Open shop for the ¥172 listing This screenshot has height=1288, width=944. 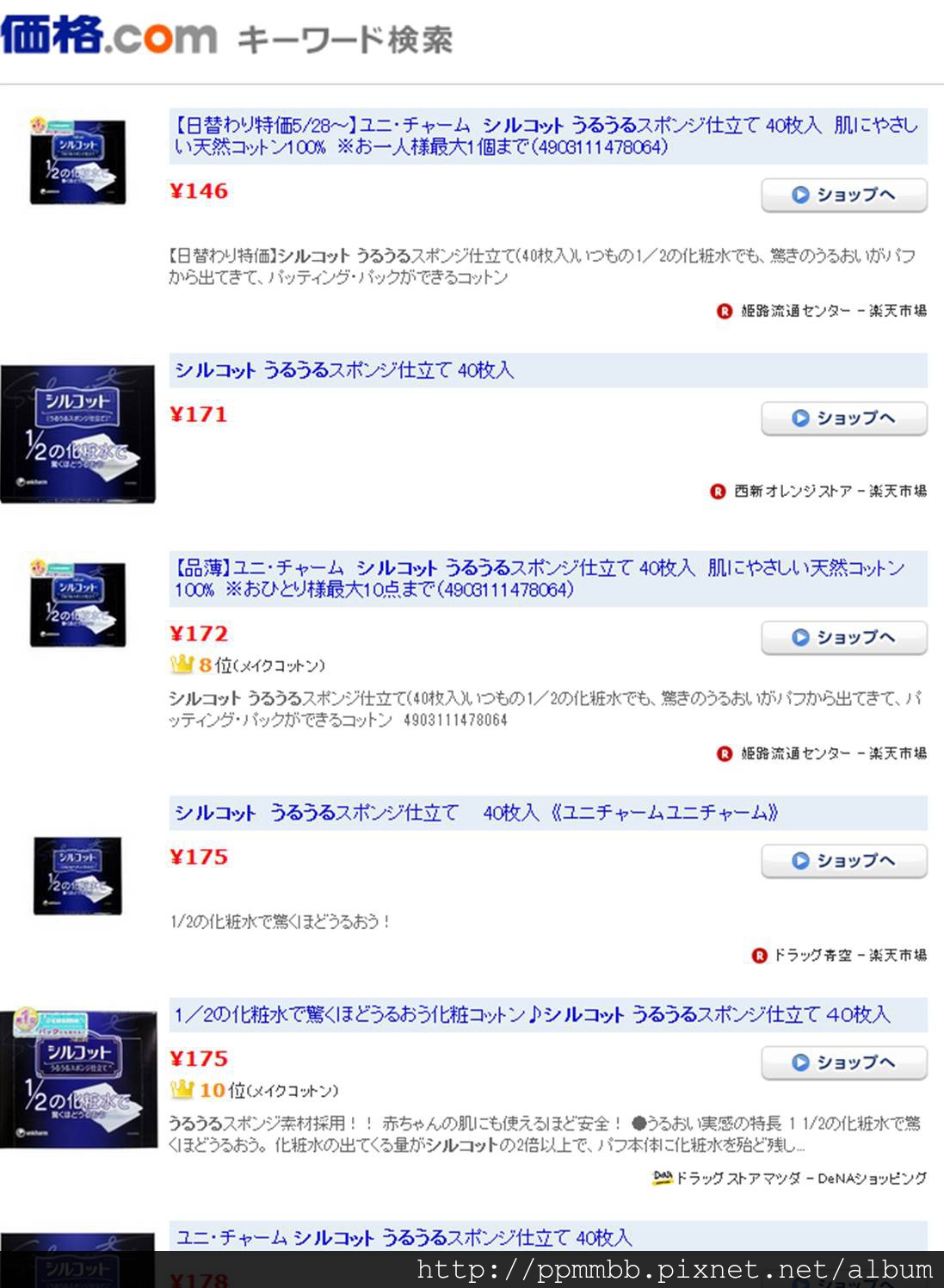[x=843, y=638]
